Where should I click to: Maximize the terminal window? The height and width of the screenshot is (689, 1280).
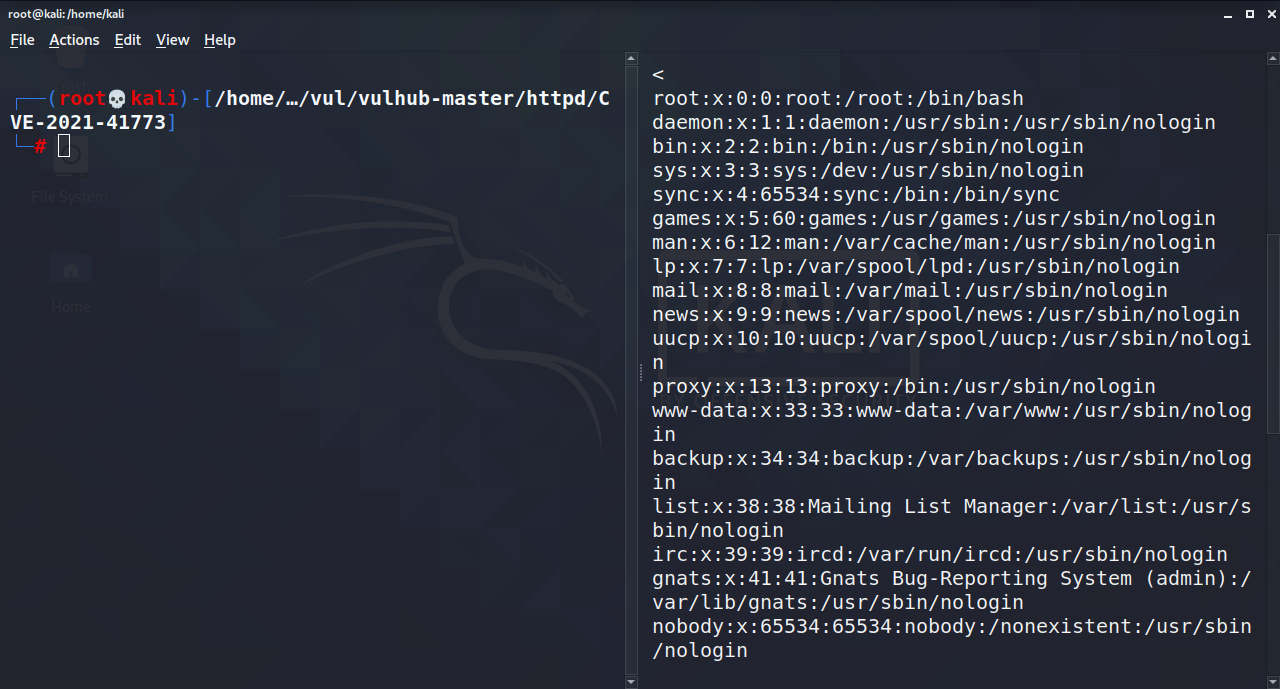(1249, 14)
